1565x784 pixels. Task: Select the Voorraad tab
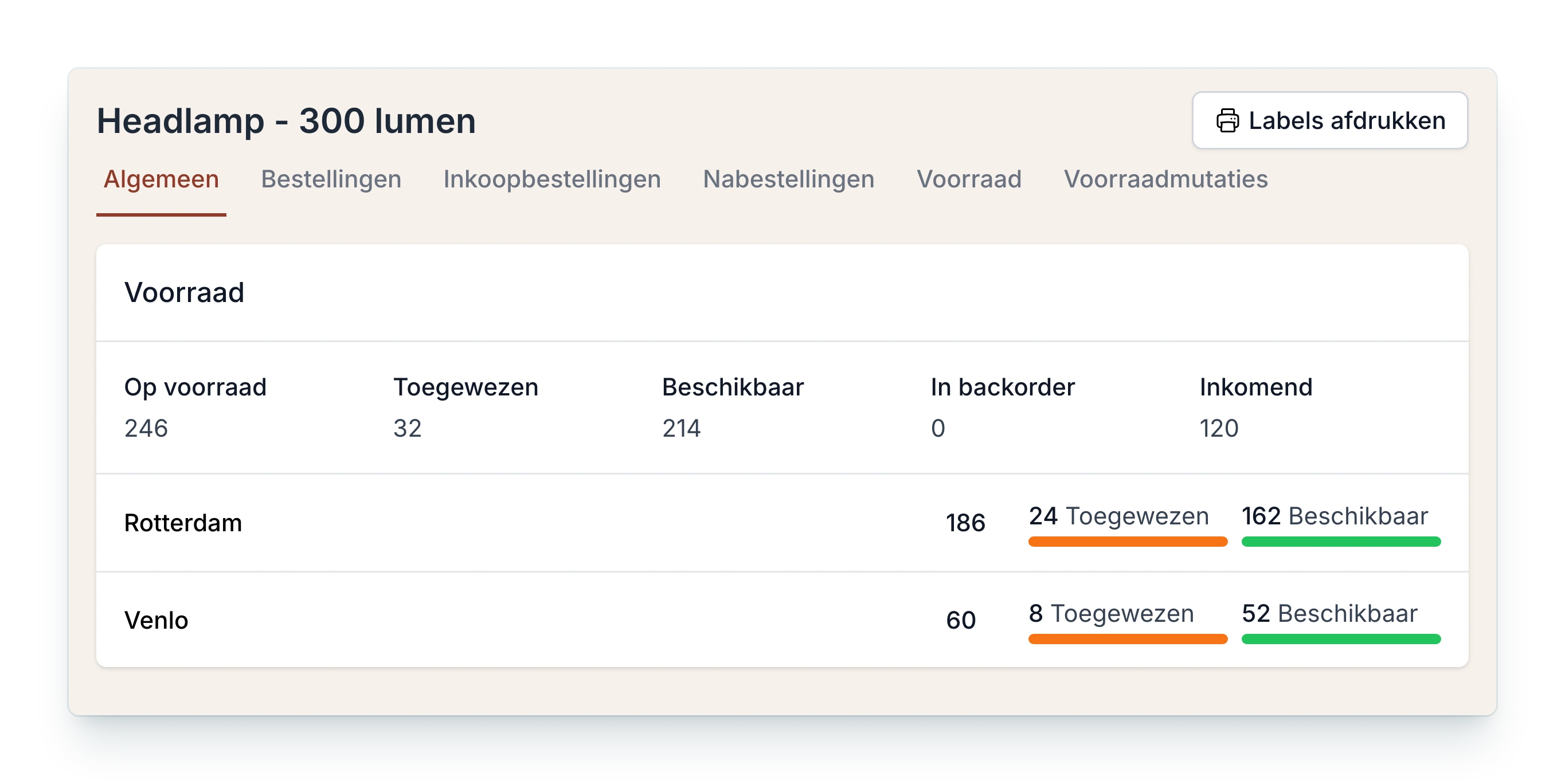tap(969, 179)
